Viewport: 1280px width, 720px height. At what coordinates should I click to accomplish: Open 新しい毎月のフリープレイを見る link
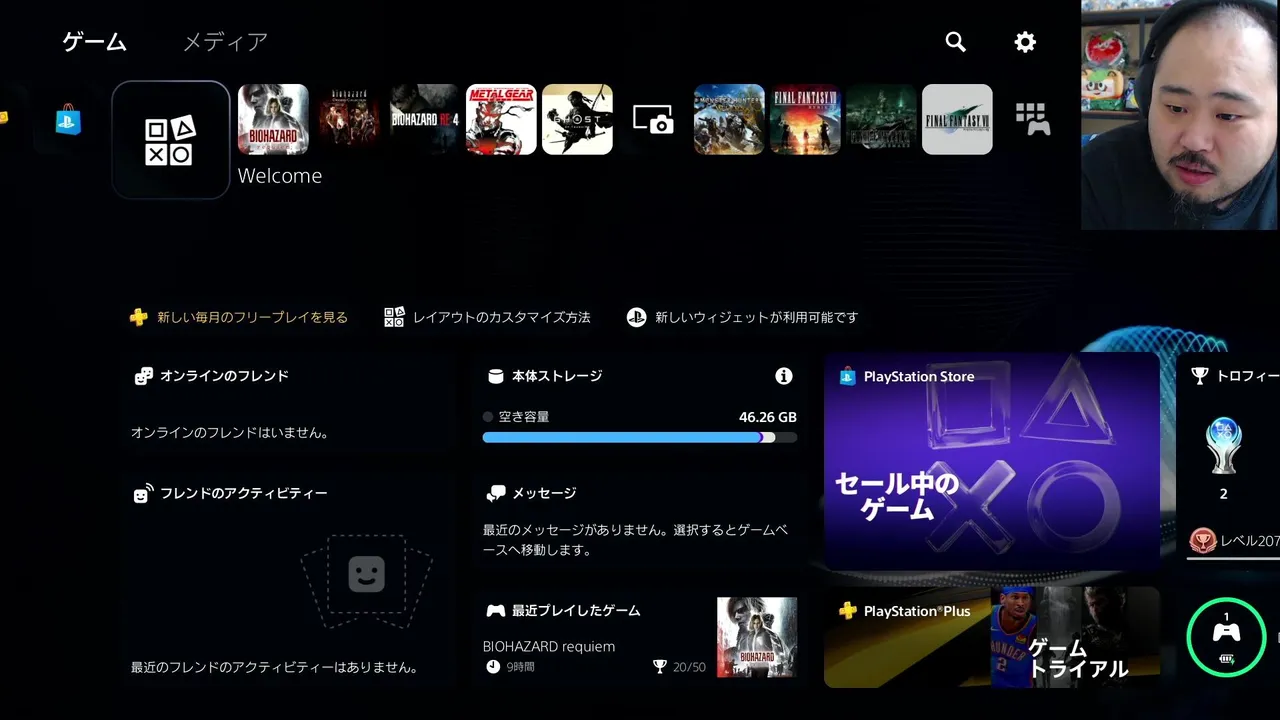click(239, 317)
